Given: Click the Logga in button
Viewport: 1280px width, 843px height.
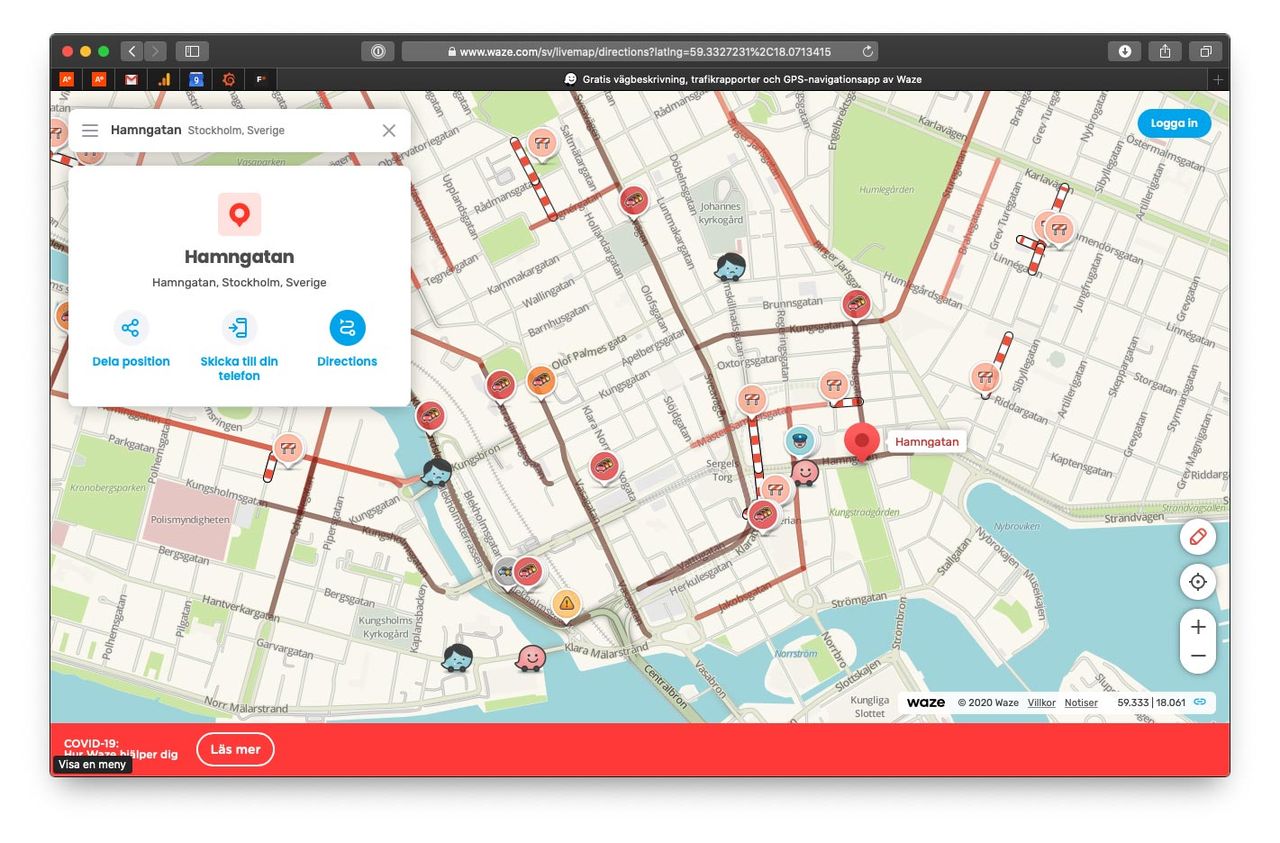Looking at the screenshot, I should [x=1174, y=123].
